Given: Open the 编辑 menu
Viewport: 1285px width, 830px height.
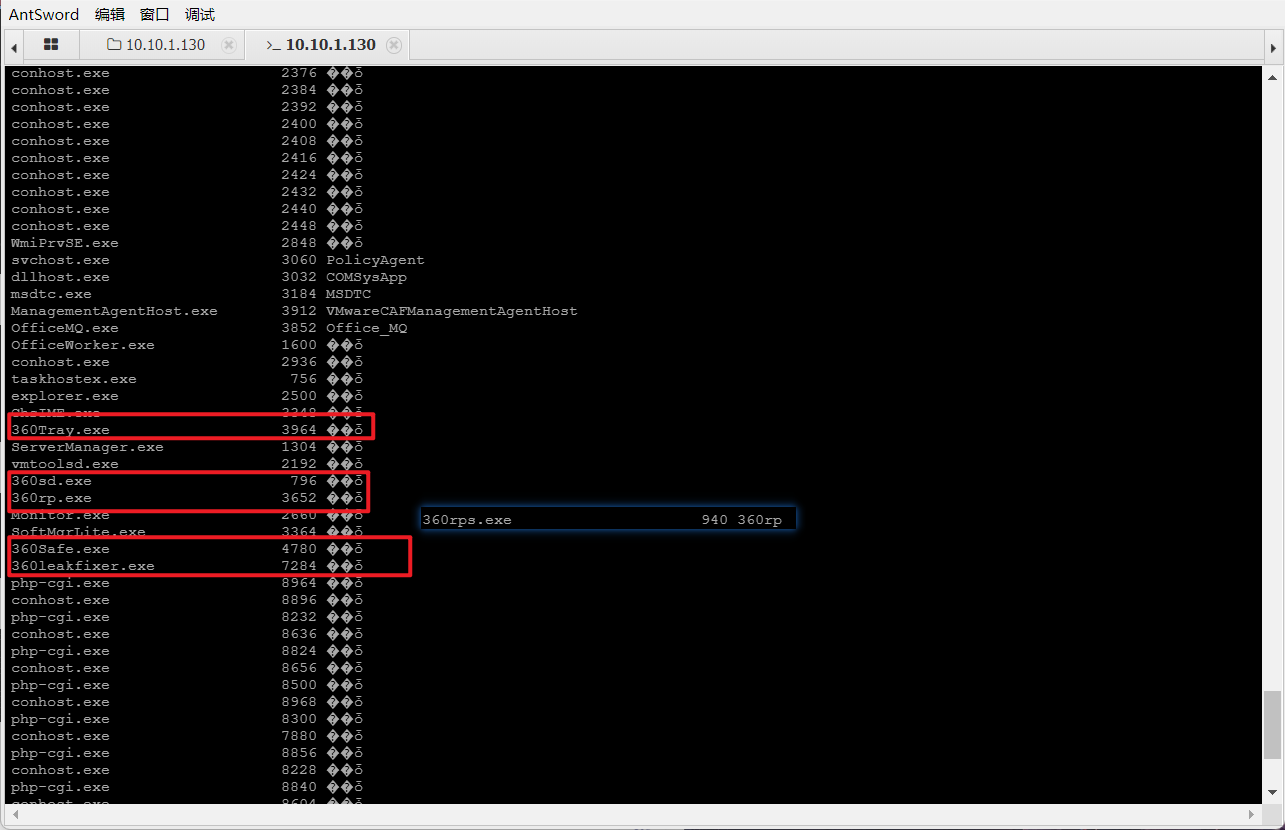Looking at the screenshot, I should pos(110,14).
